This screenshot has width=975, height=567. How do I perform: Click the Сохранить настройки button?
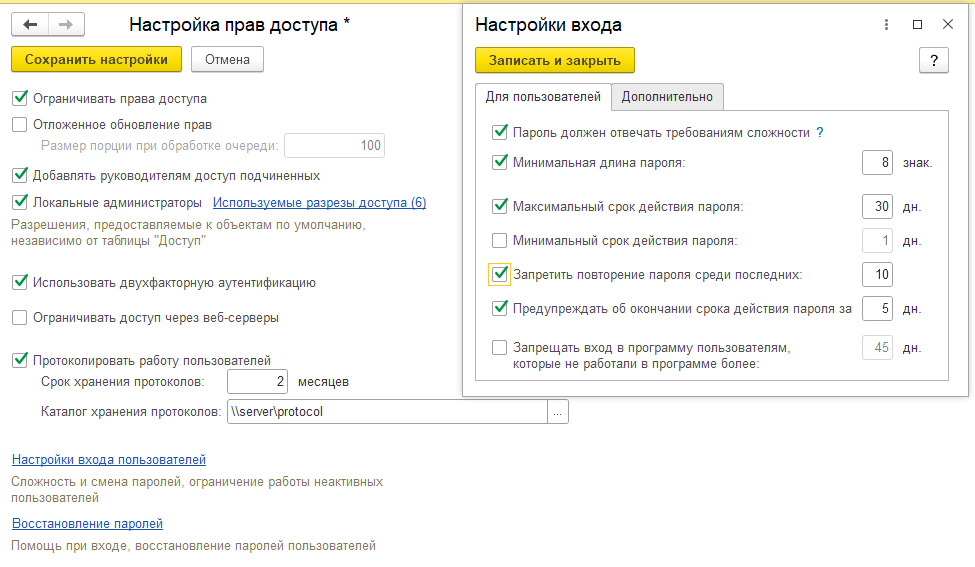97,60
